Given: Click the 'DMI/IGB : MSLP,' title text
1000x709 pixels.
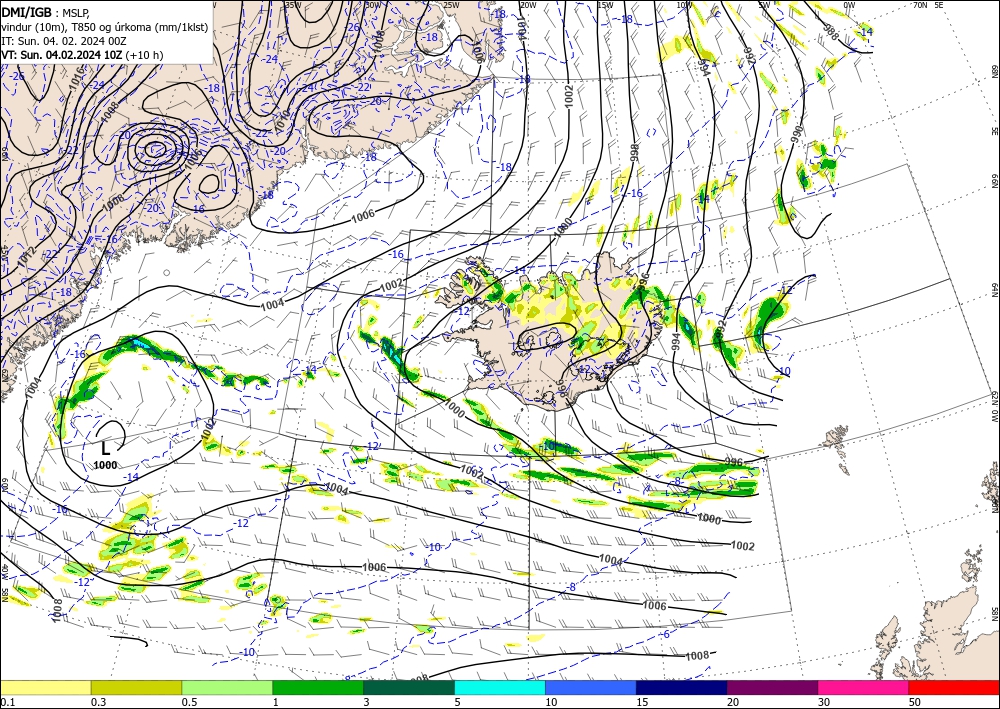Looking at the screenshot, I should coord(45,11).
